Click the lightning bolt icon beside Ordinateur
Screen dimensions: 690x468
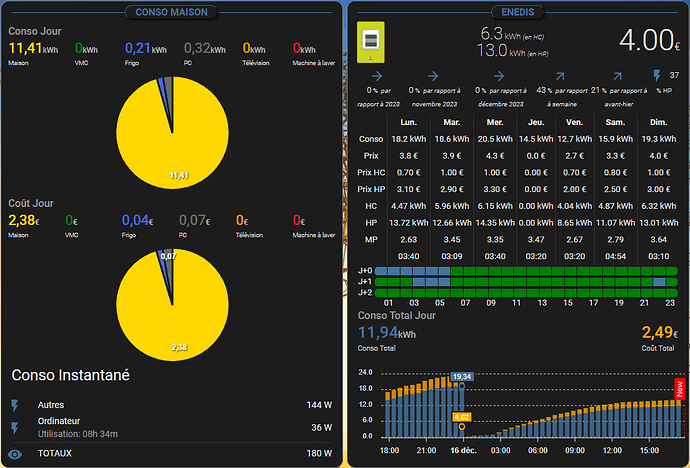15,428
